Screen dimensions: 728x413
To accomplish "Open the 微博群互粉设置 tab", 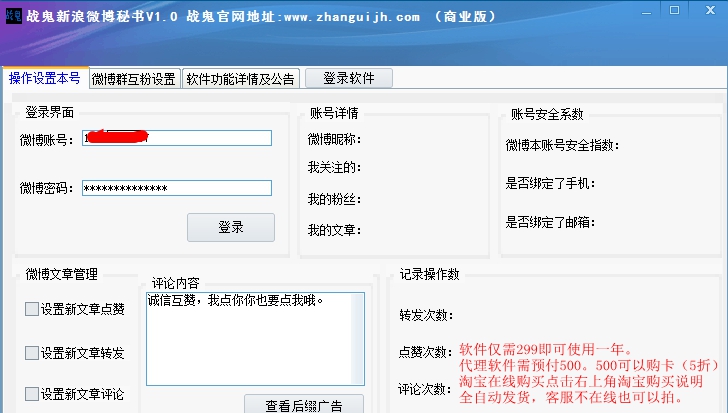I will pyautogui.click(x=134, y=79).
